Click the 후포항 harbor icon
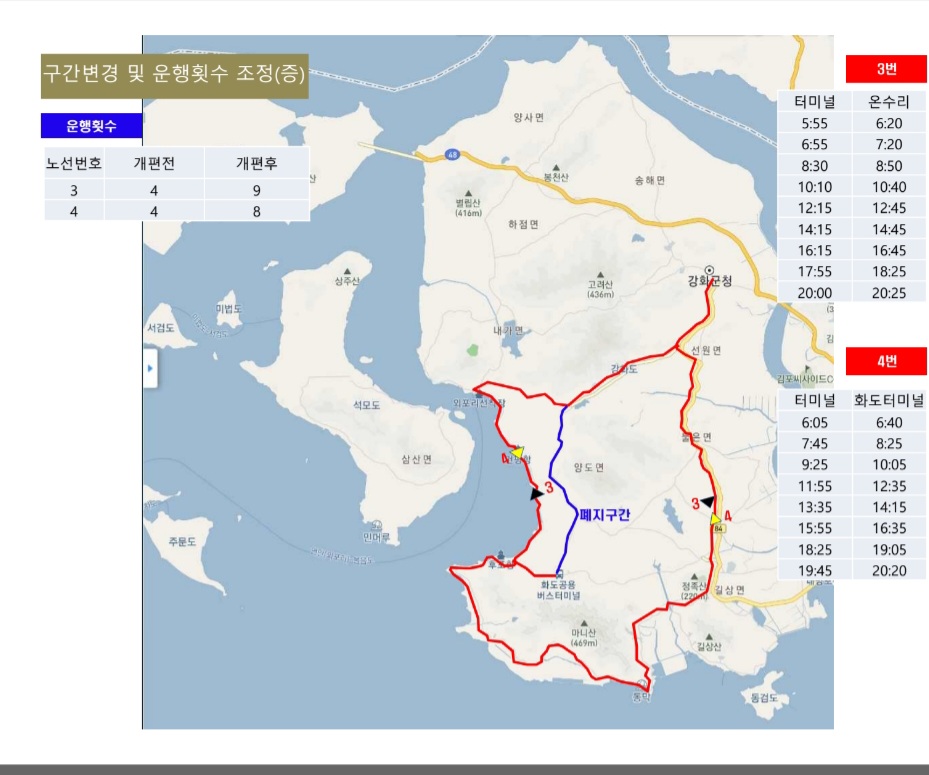Image resolution: width=929 pixels, height=775 pixels. [501, 555]
